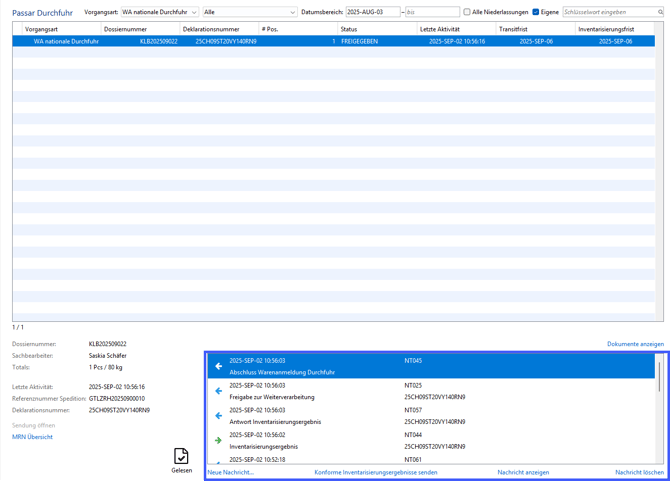Click the blue arrow icon of Antwort Inventarisierungsergebnis
The image size is (670, 481).
coord(218,416)
